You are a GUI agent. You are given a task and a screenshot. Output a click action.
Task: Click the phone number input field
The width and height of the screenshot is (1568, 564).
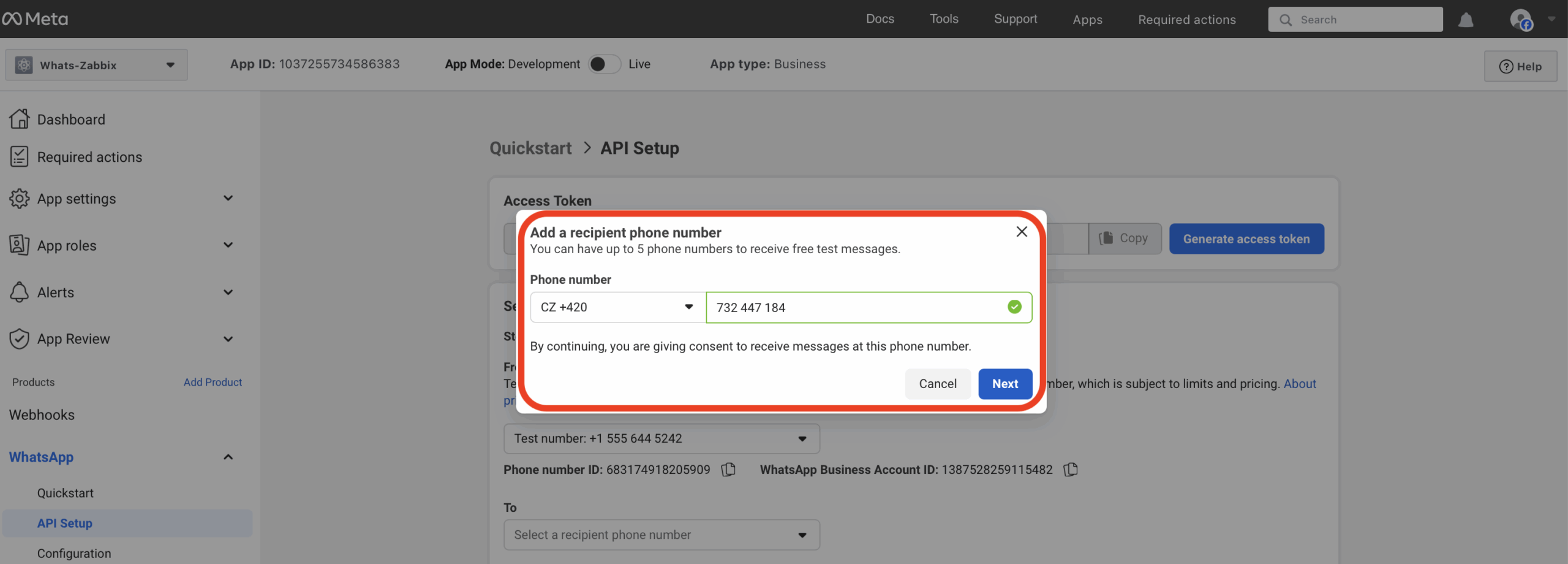tap(869, 307)
